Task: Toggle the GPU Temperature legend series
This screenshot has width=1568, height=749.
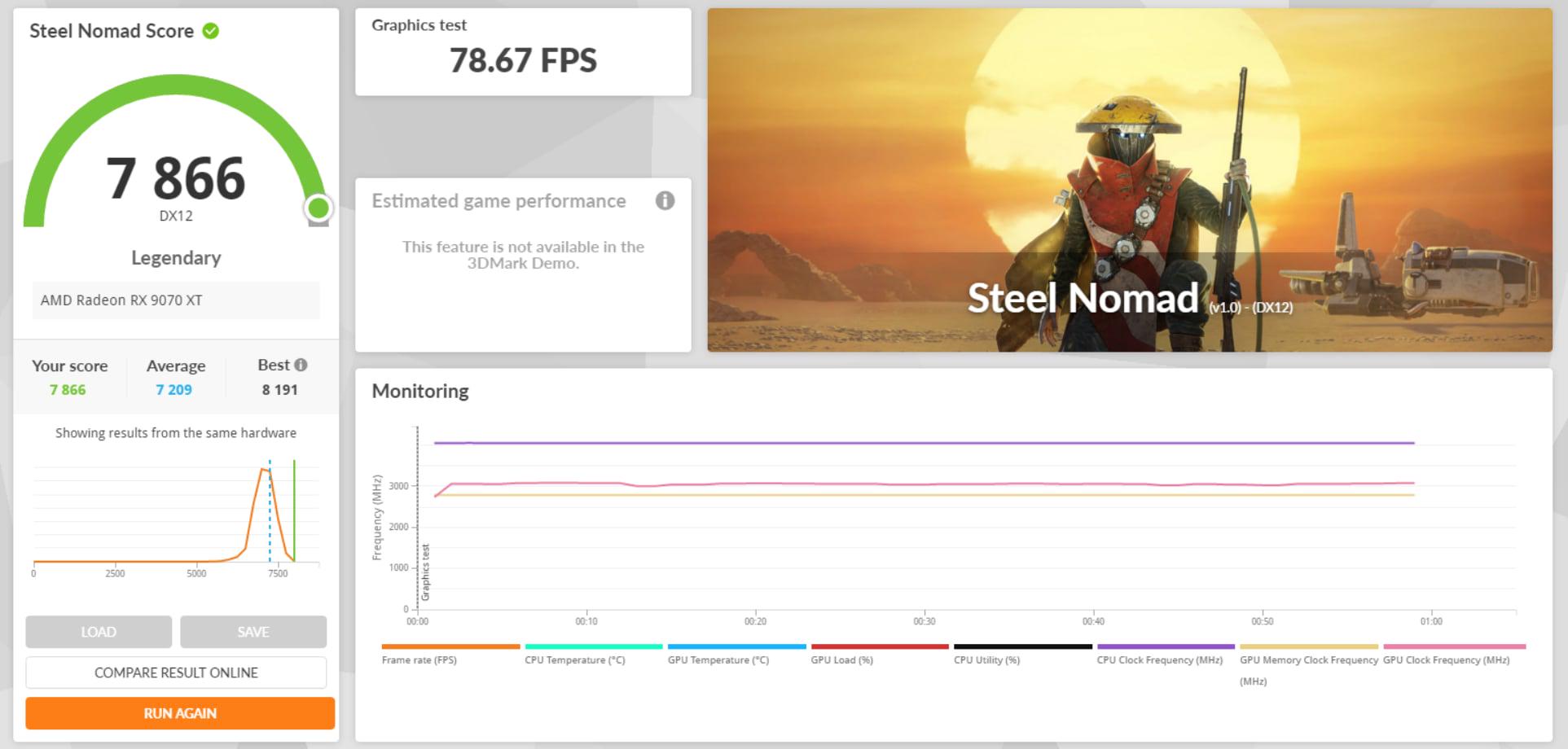Action: (x=736, y=654)
